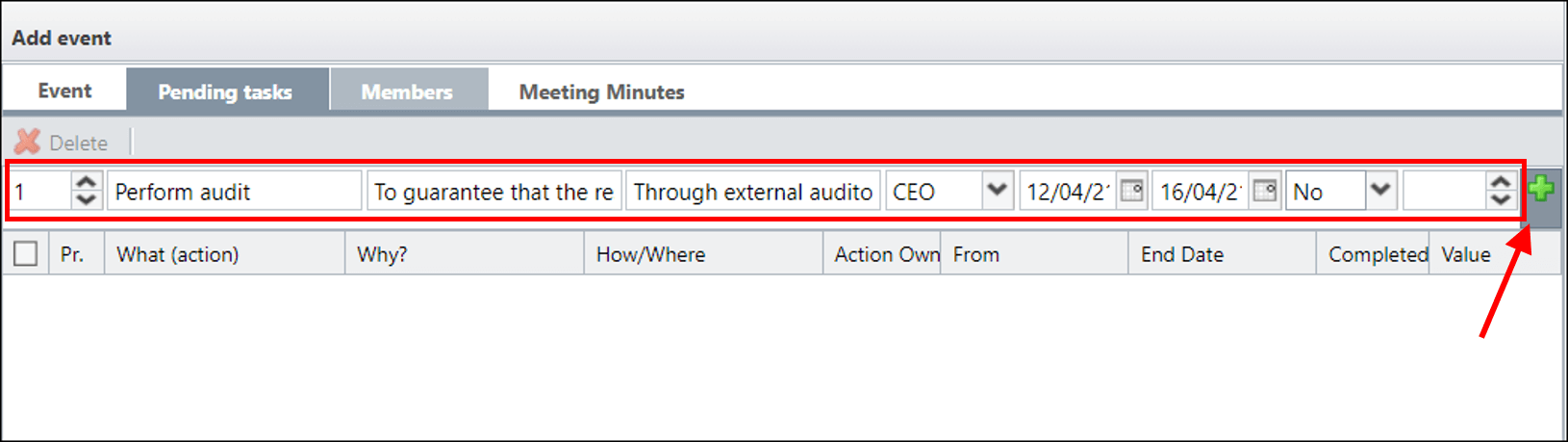Open the End Date calendar picker icon

[1265, 191]
